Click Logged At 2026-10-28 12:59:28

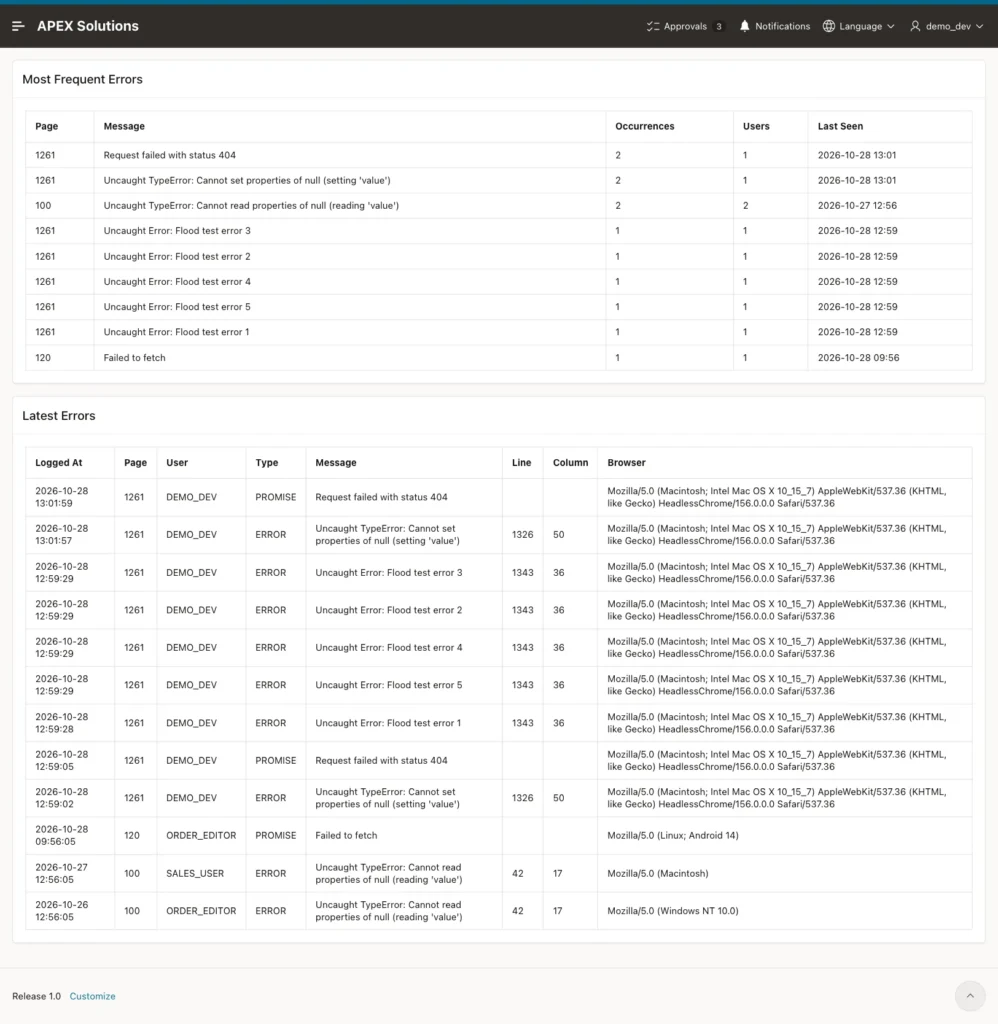tap(61, 723)
